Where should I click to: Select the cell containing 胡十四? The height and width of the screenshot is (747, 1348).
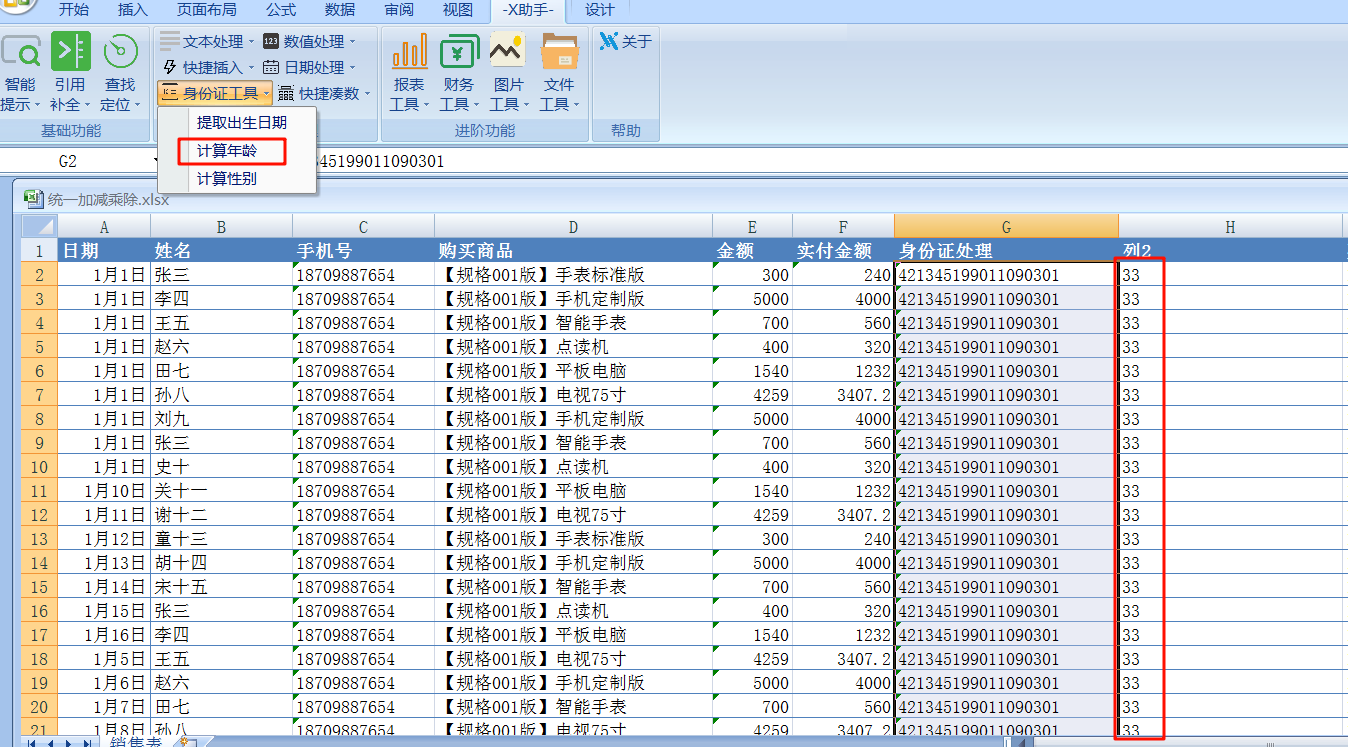221,563
